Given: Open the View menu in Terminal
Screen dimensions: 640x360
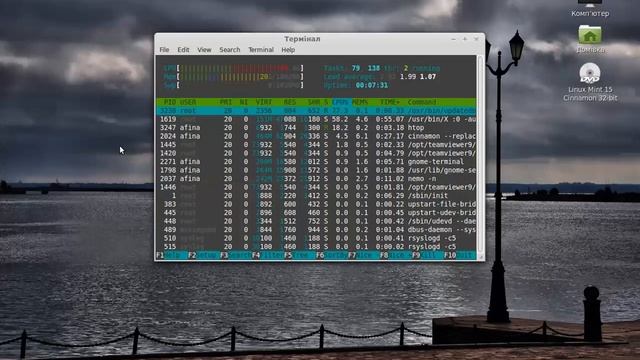Looking at the screenshot, I should tap(204, 50).
